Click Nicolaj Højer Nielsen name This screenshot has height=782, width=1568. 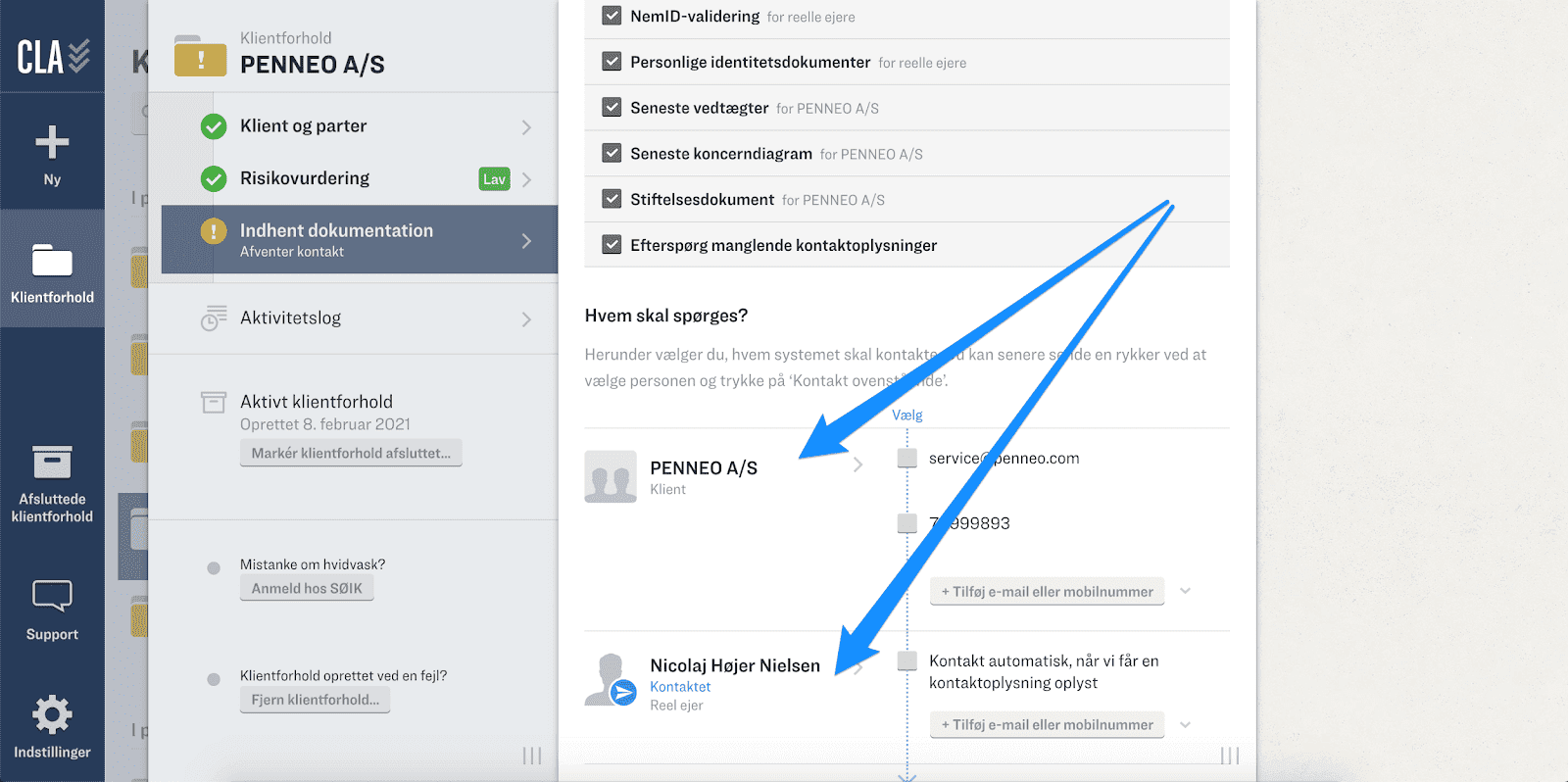click(735, 665)
